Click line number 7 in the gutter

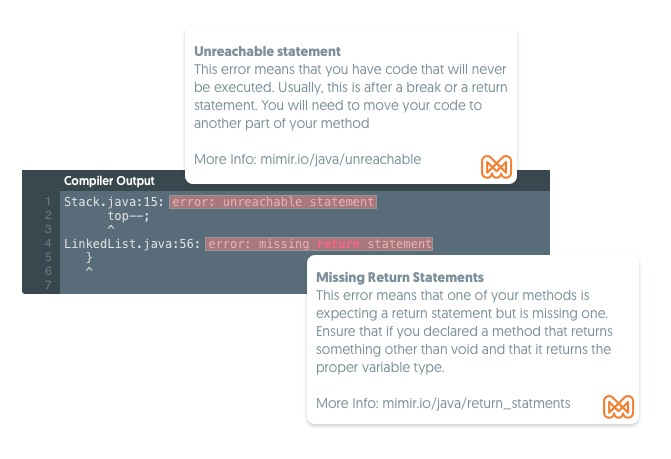(48, 285)
